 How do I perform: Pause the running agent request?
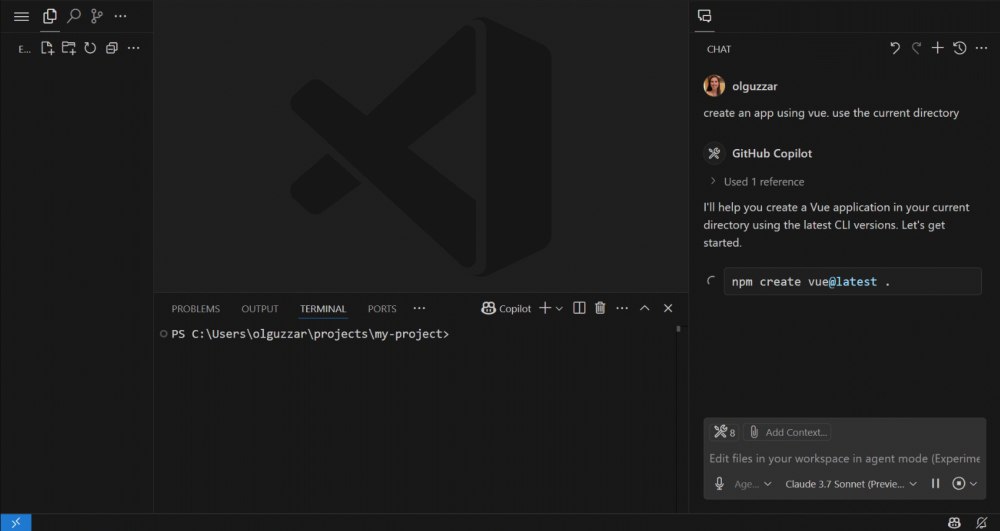[935, 484]
